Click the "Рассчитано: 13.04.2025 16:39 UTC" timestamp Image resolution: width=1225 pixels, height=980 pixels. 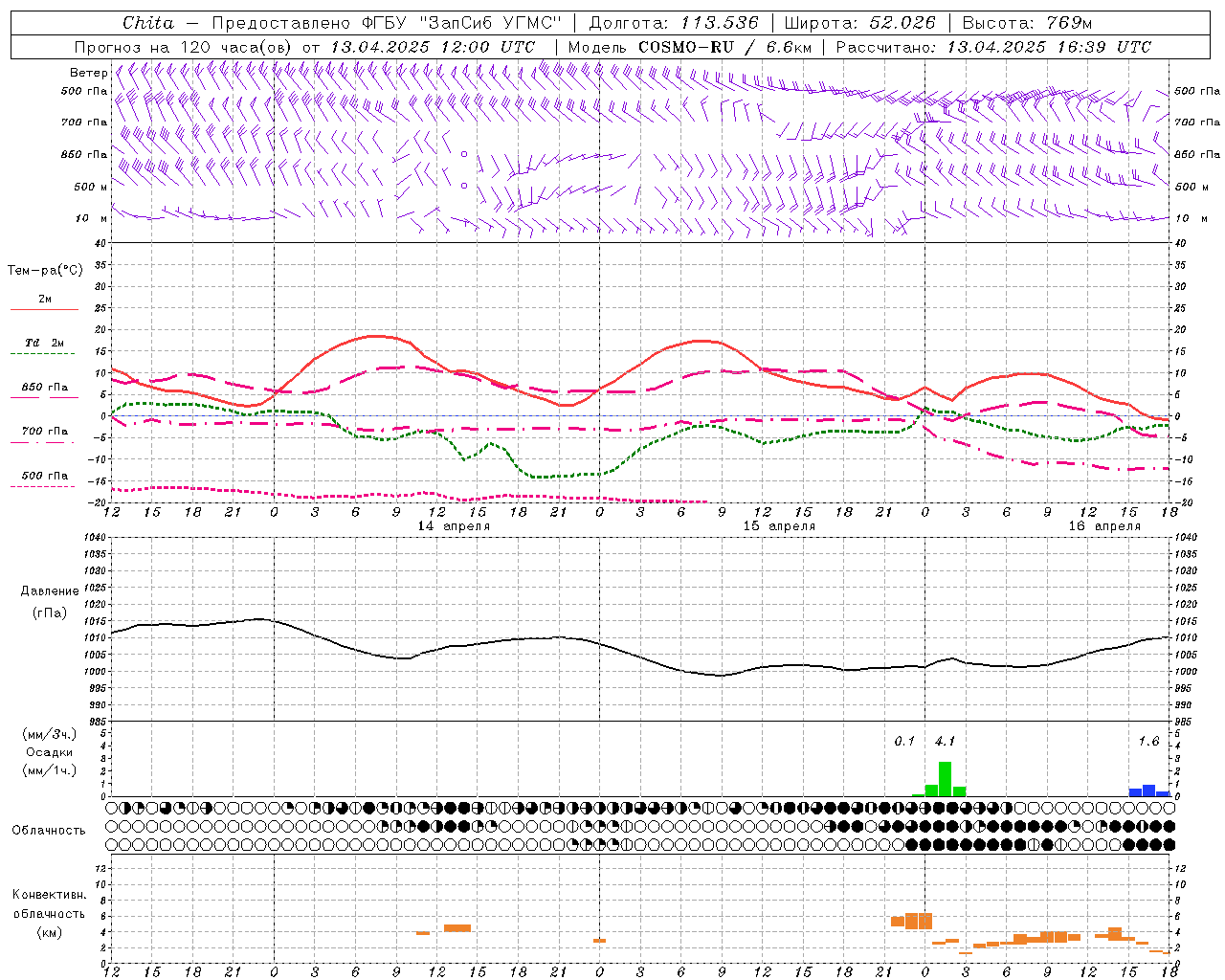click(993, 47)
